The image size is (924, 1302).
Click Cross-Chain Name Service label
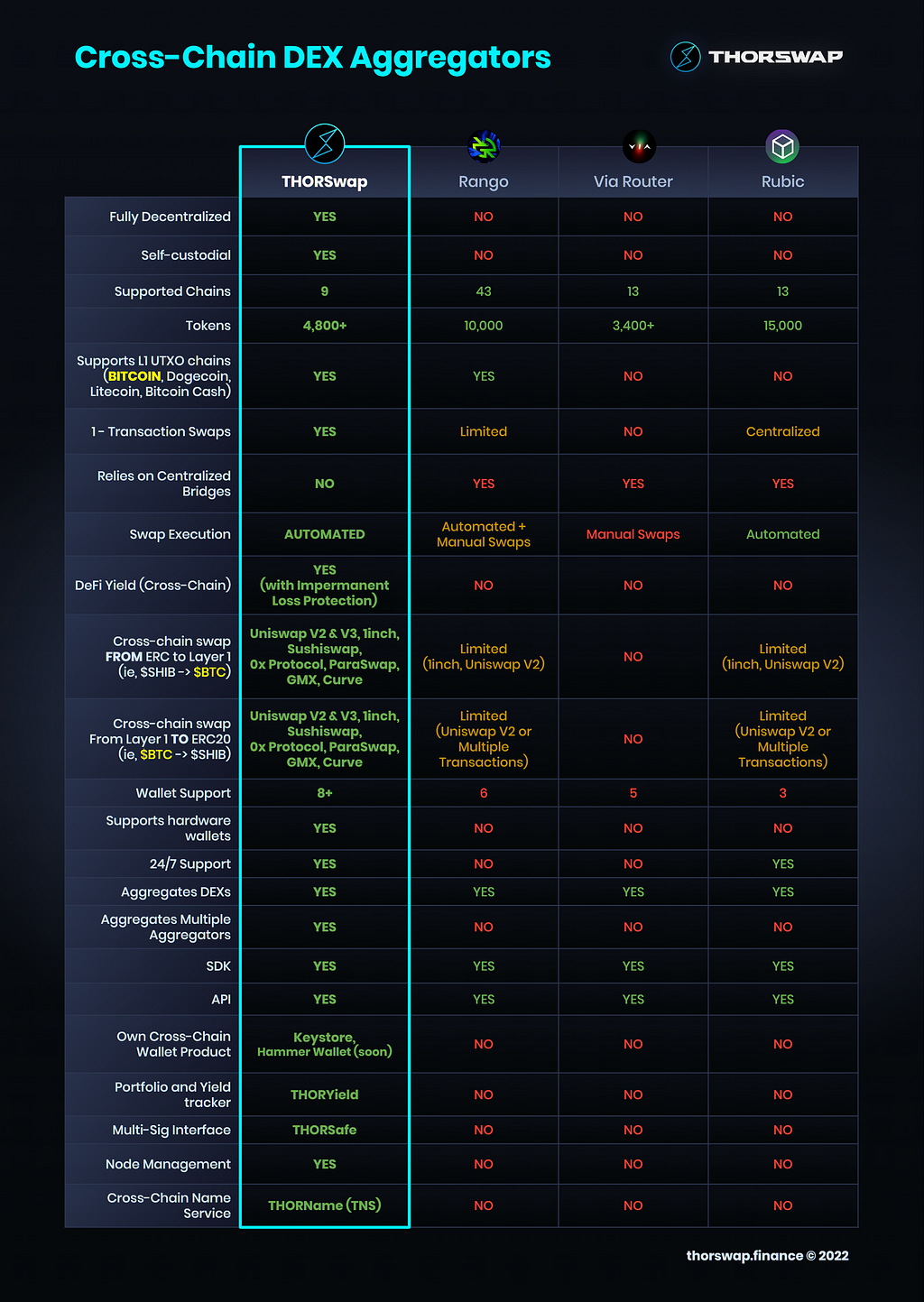169,1205
